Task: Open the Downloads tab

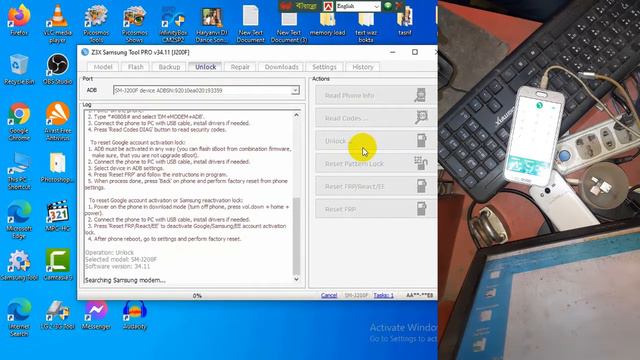Action: [281, 67]
